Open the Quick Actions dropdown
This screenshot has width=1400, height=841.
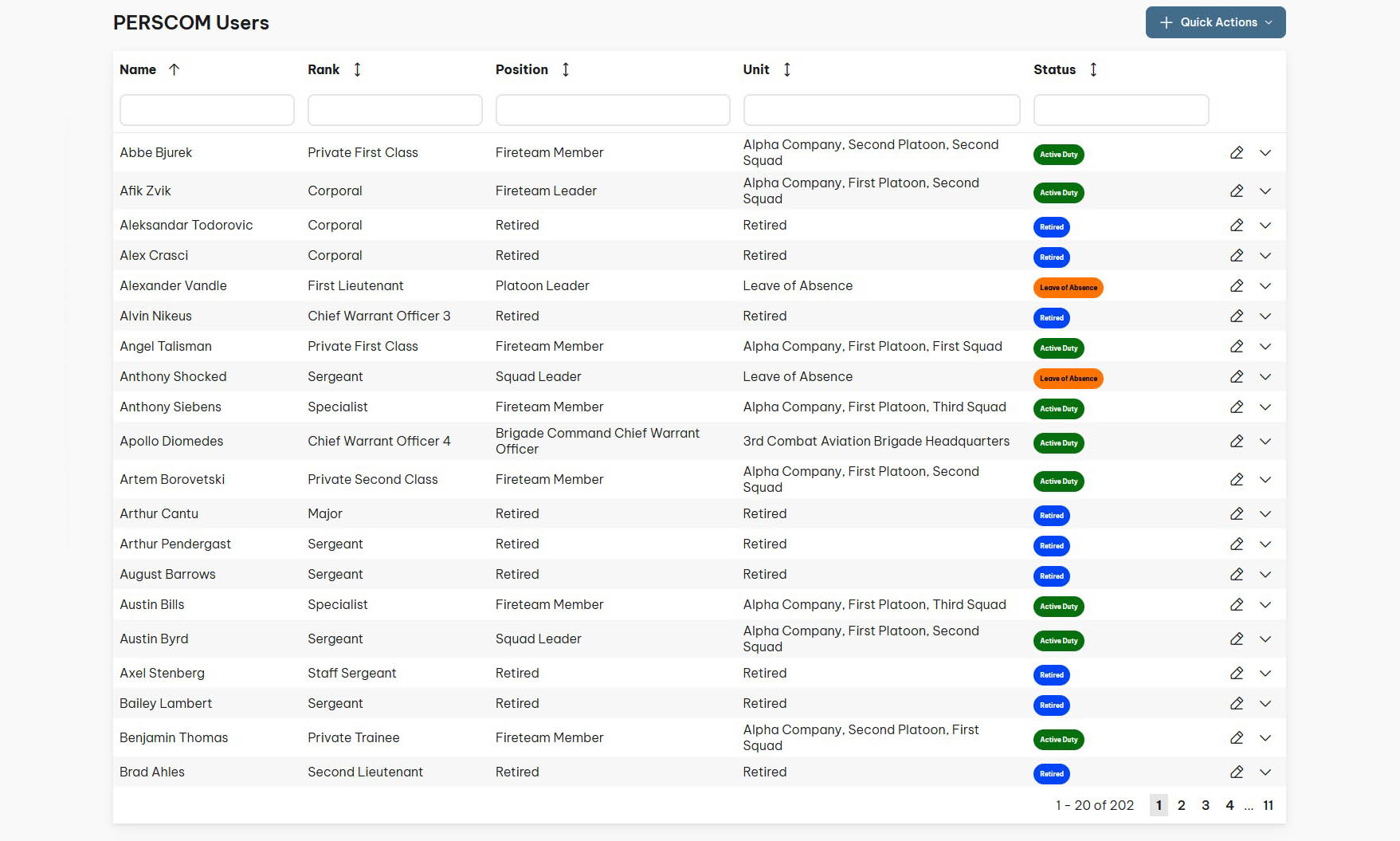point(1215,22)
